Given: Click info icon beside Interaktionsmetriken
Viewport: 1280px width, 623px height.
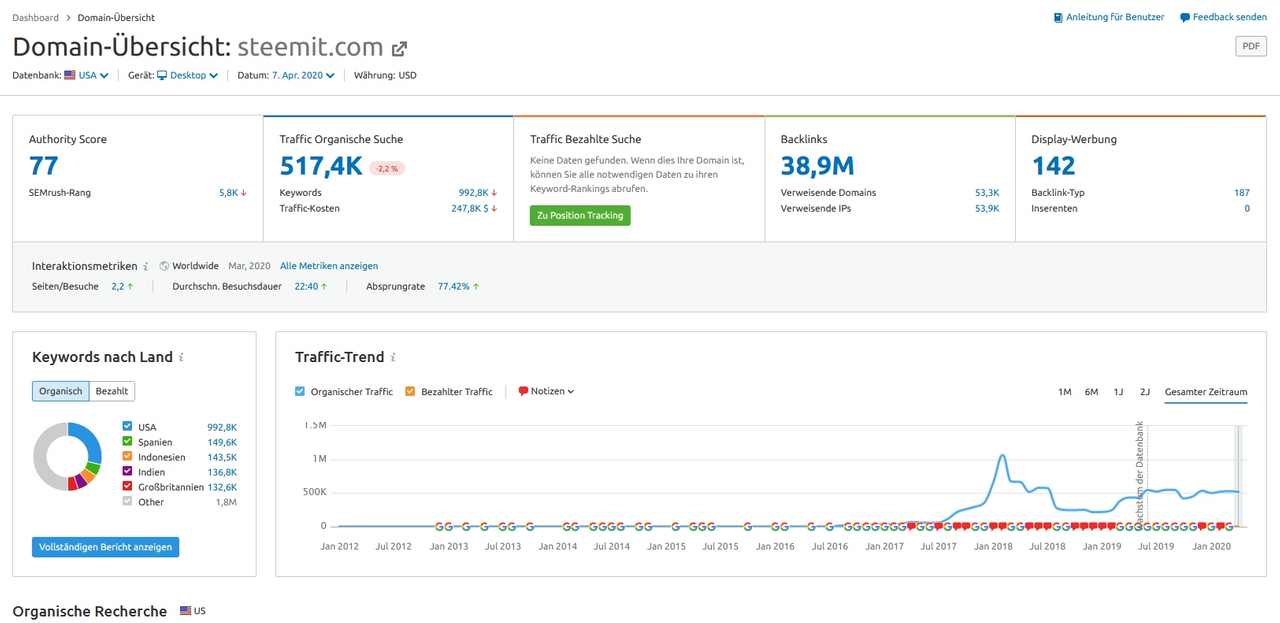Looking at the screenshot, I should pyautogui.click(x=146, y=267).
